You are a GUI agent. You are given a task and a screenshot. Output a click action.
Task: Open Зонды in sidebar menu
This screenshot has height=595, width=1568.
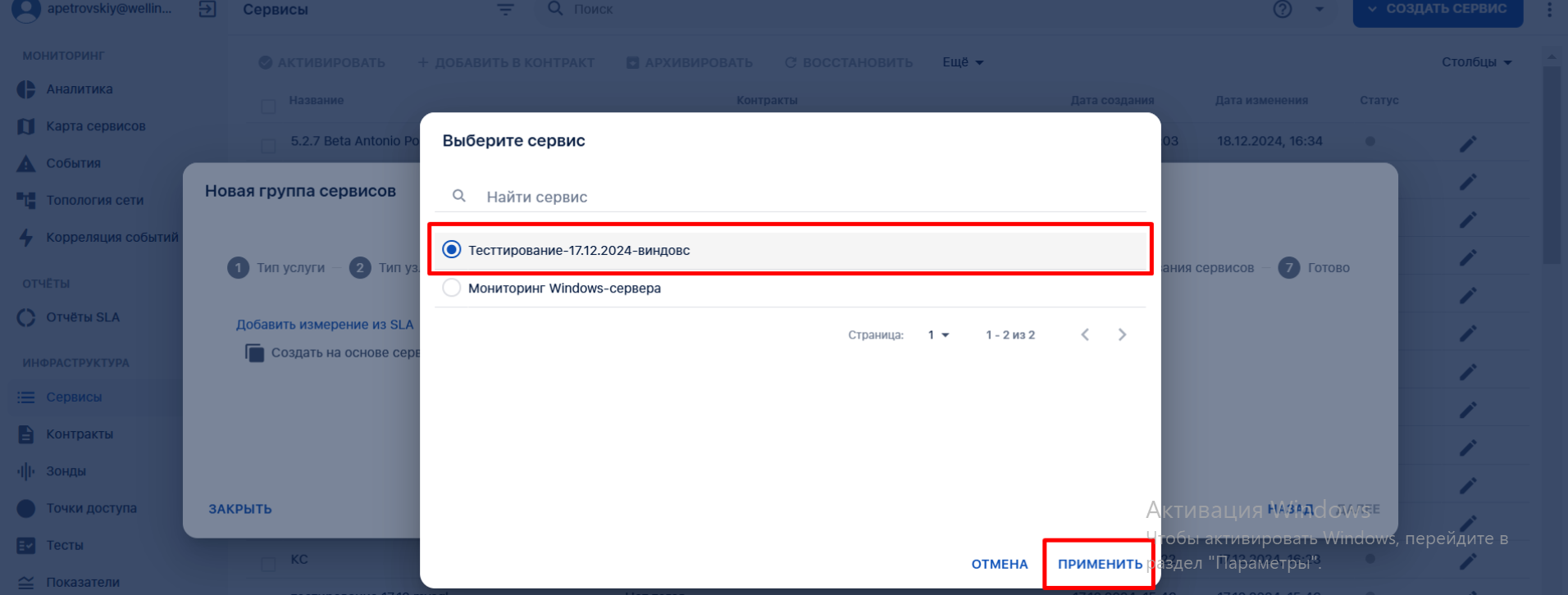pos(66,471)
